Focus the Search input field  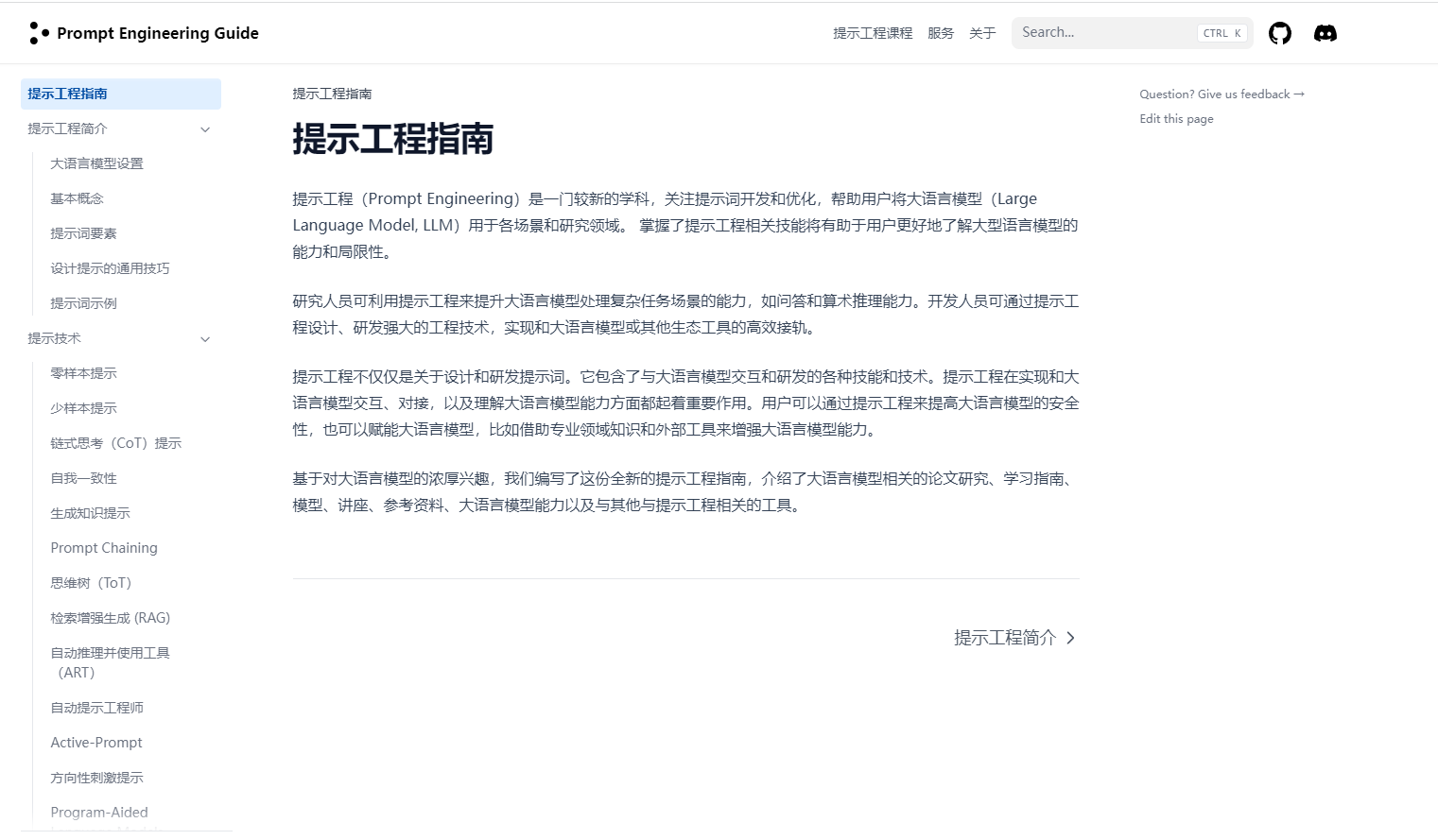[x=1132, y=33]
